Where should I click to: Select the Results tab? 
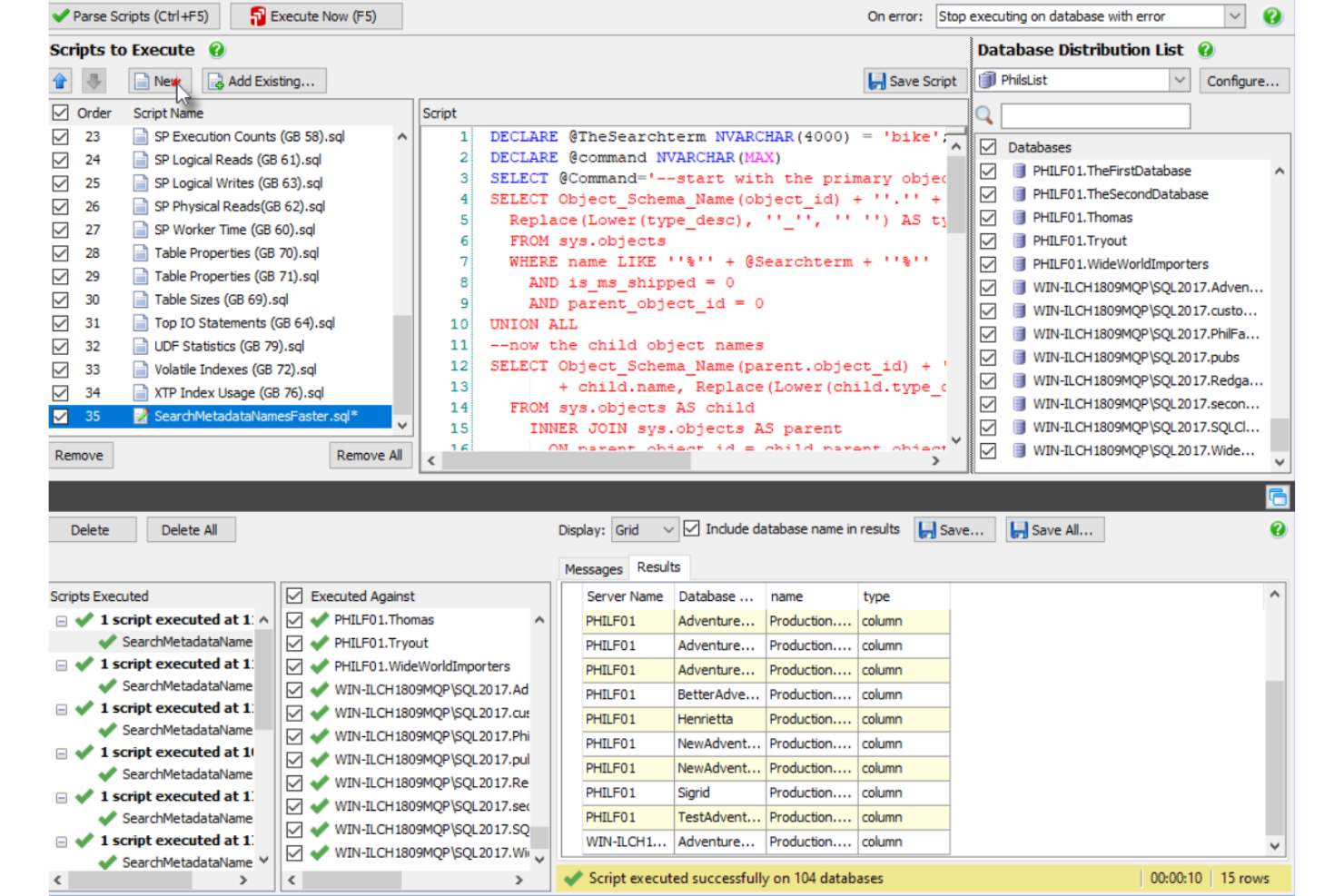(x=658, y=566)
